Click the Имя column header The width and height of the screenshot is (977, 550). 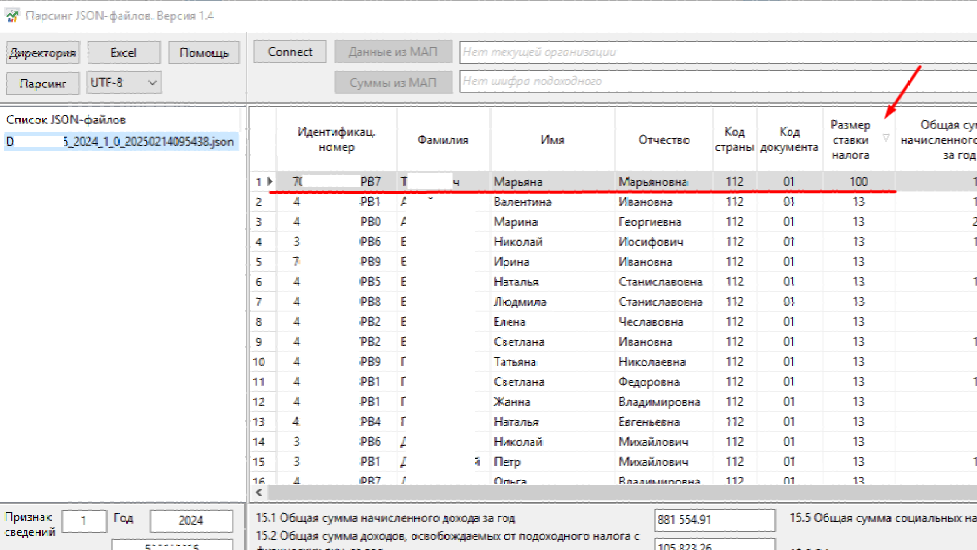[552, 140]
